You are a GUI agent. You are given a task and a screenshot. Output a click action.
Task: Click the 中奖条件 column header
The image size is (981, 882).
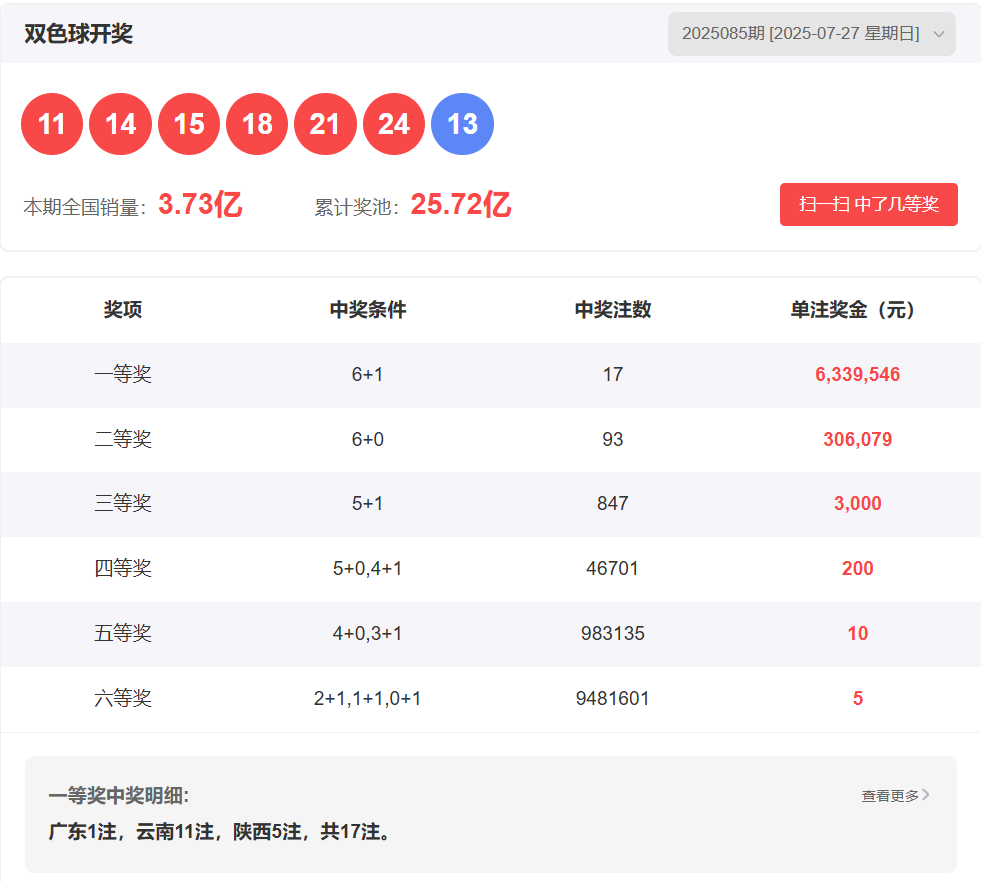pos(368,310)
